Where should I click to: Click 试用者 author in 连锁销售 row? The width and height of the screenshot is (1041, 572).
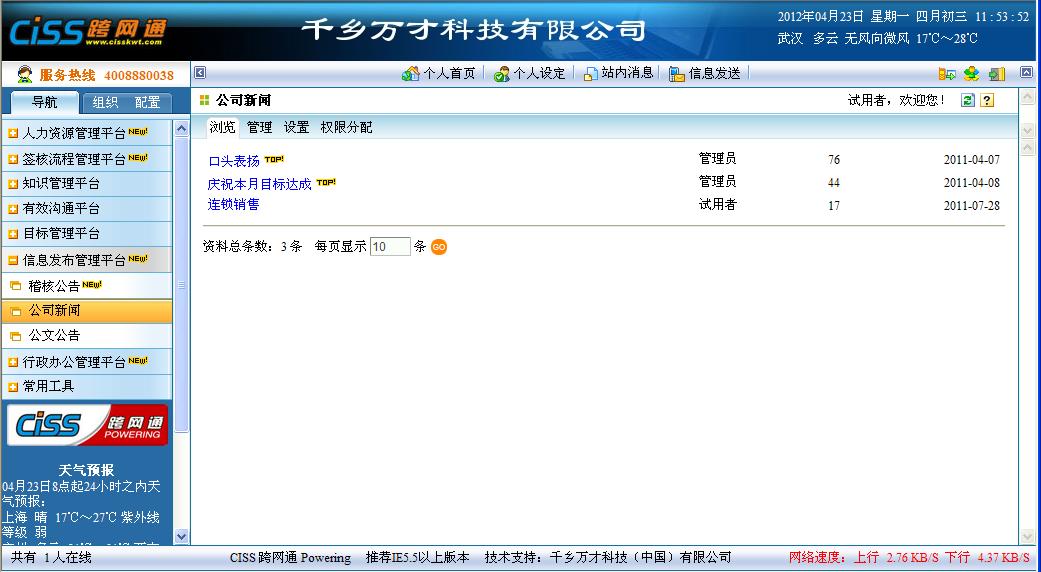click(x=718, y=204)
